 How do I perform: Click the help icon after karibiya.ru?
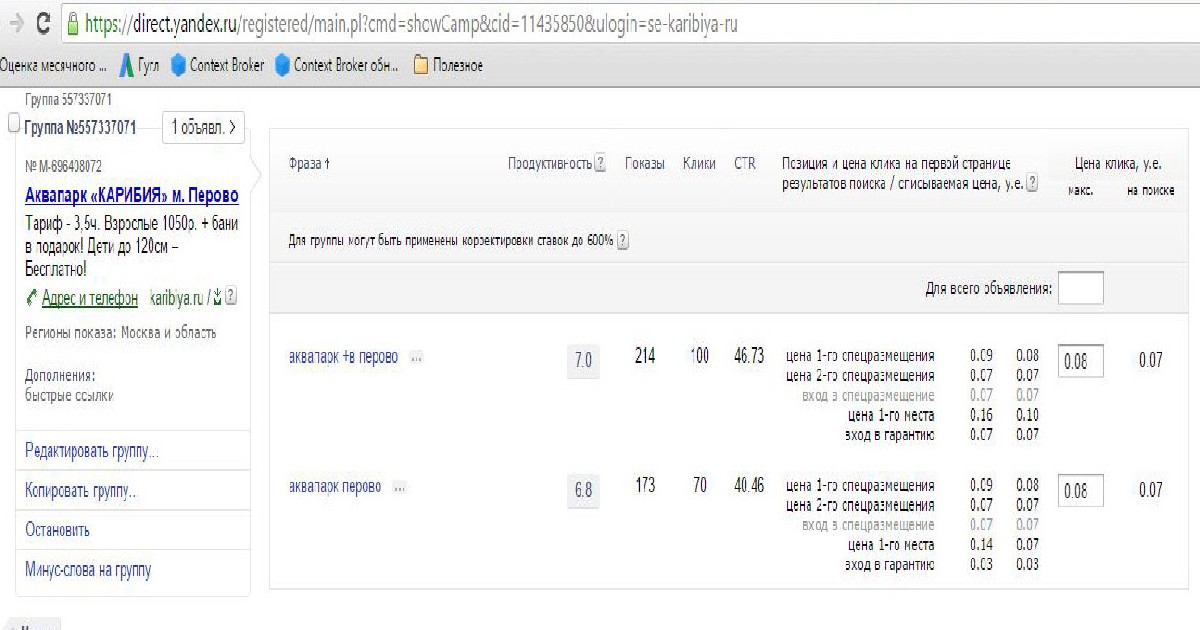231,297
